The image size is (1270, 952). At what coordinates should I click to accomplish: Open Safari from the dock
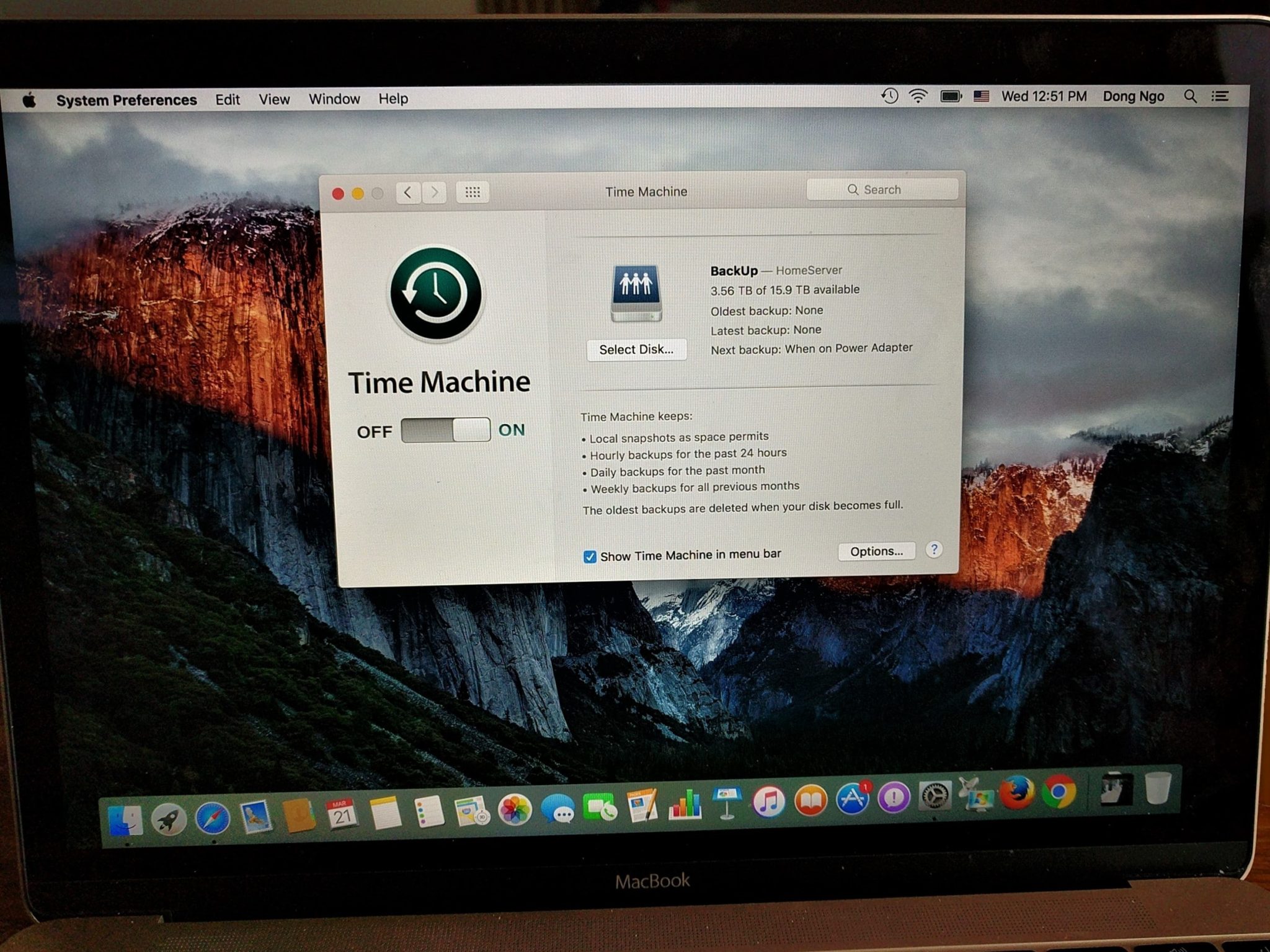pyautogui.click(x=213, y=818)
